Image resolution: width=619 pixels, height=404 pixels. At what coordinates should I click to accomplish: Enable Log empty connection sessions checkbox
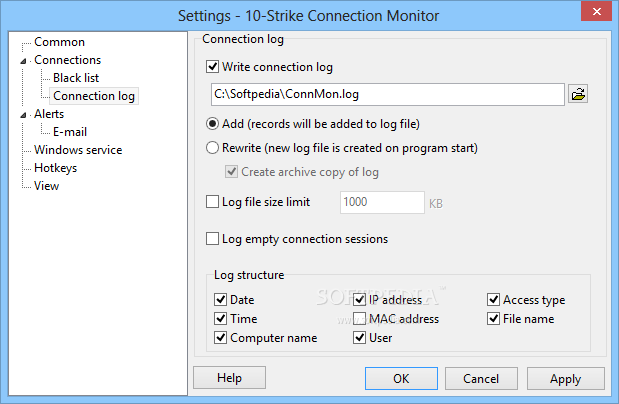pyautogui.click(x=212, y=239)
